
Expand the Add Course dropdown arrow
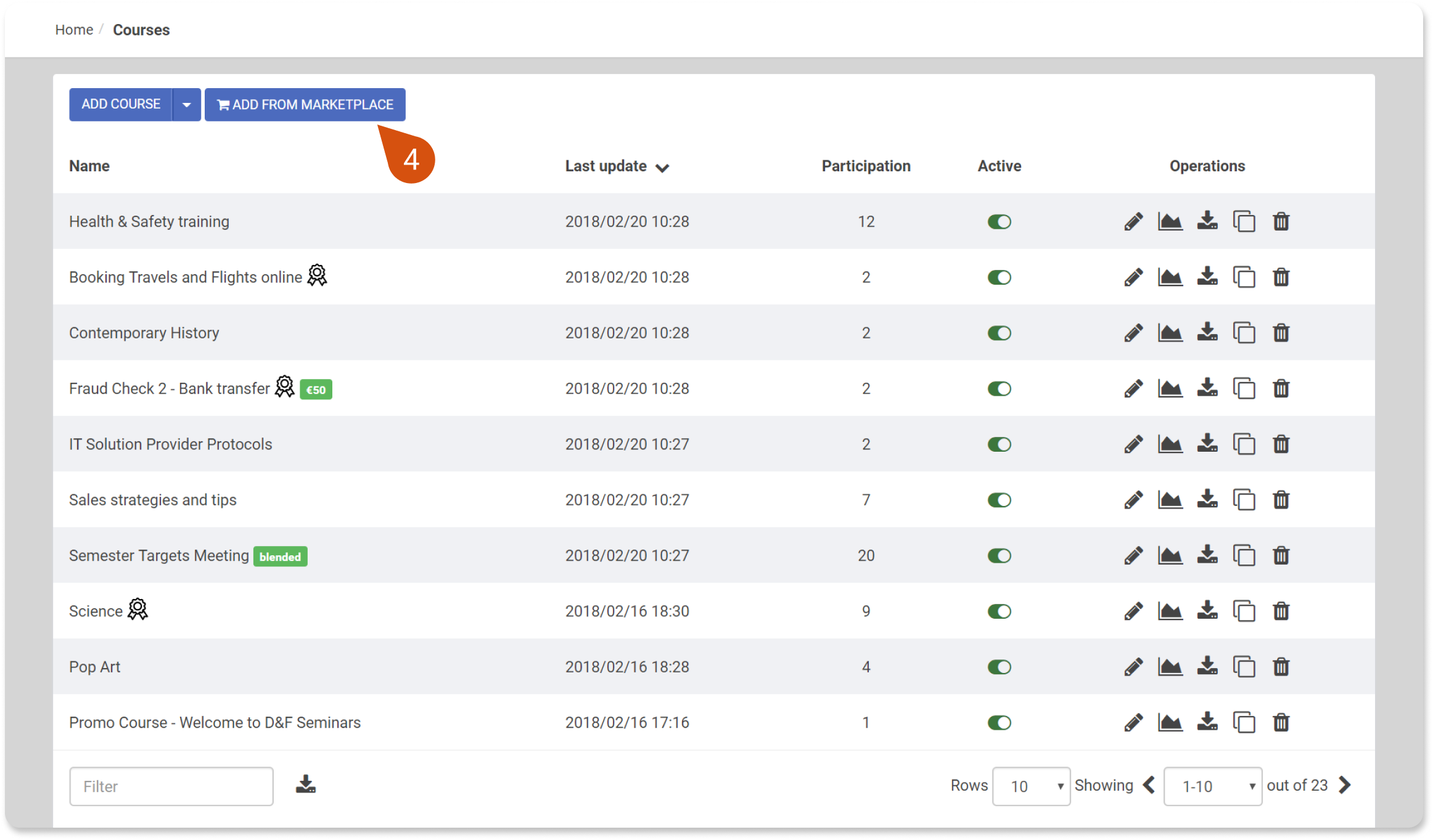coord(187,105)
